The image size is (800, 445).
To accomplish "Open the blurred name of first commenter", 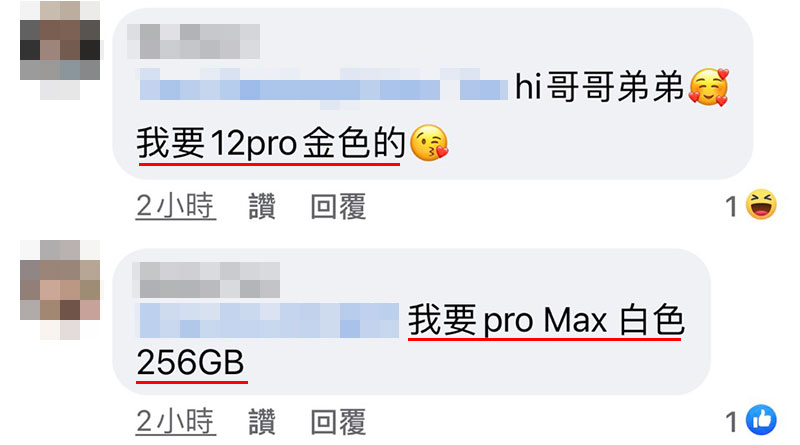I will coord(193,41).
